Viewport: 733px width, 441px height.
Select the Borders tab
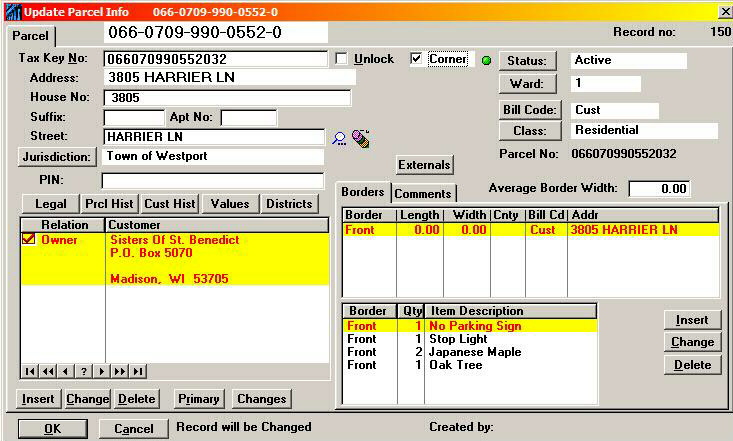(362, 192)
